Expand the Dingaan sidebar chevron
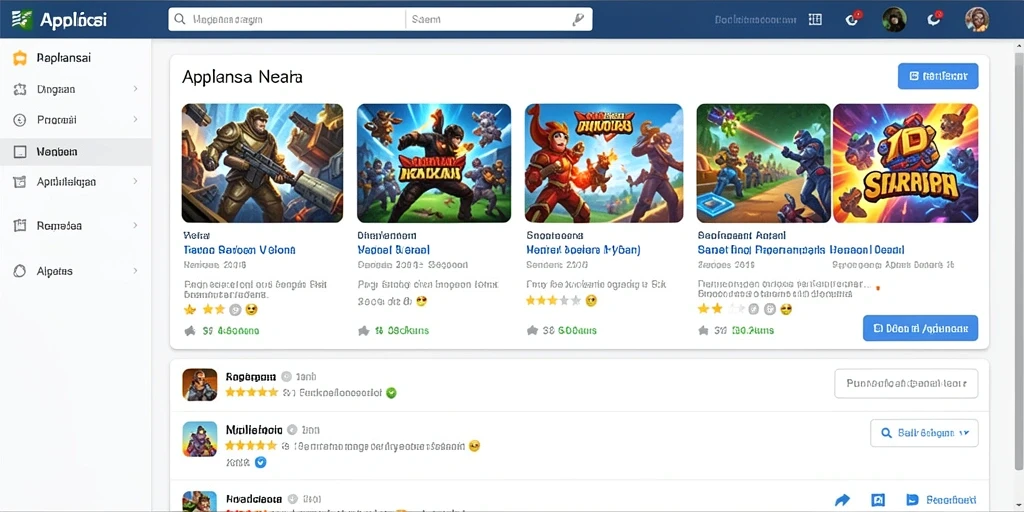The image size is (1024, 512). pos(135,89)
